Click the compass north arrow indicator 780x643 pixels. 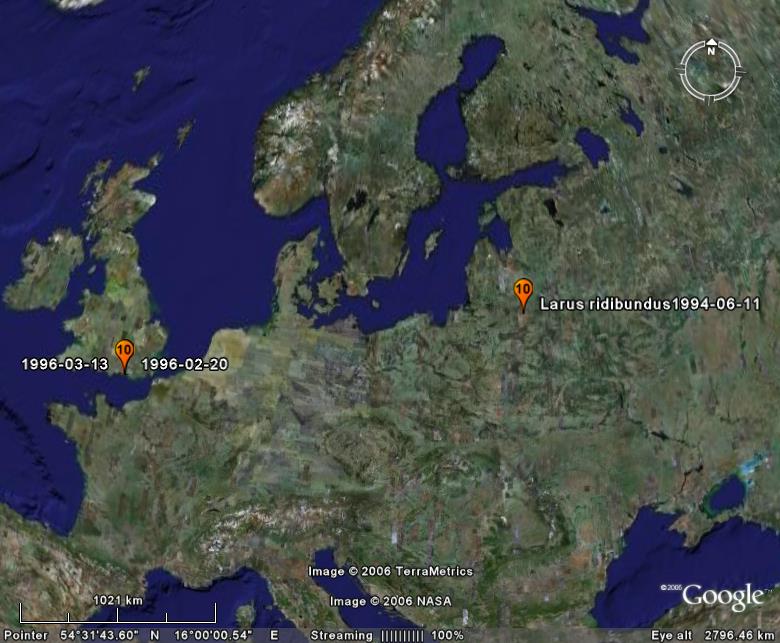pos(711,43)
